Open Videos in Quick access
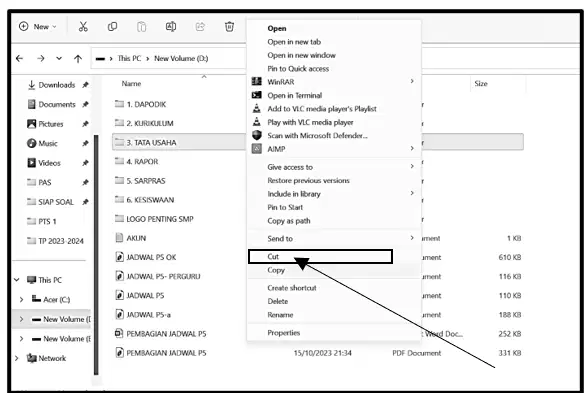Viewport: 586px width, 393px height. pos(44,163)
